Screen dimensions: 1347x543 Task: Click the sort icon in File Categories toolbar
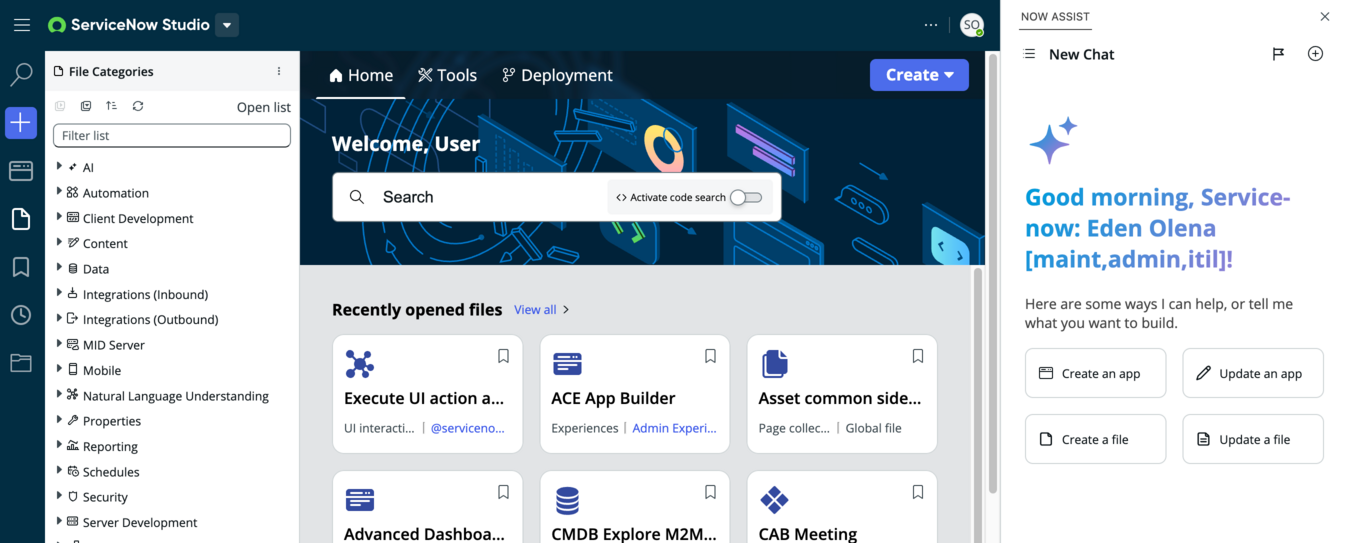[x=111, y=106]
